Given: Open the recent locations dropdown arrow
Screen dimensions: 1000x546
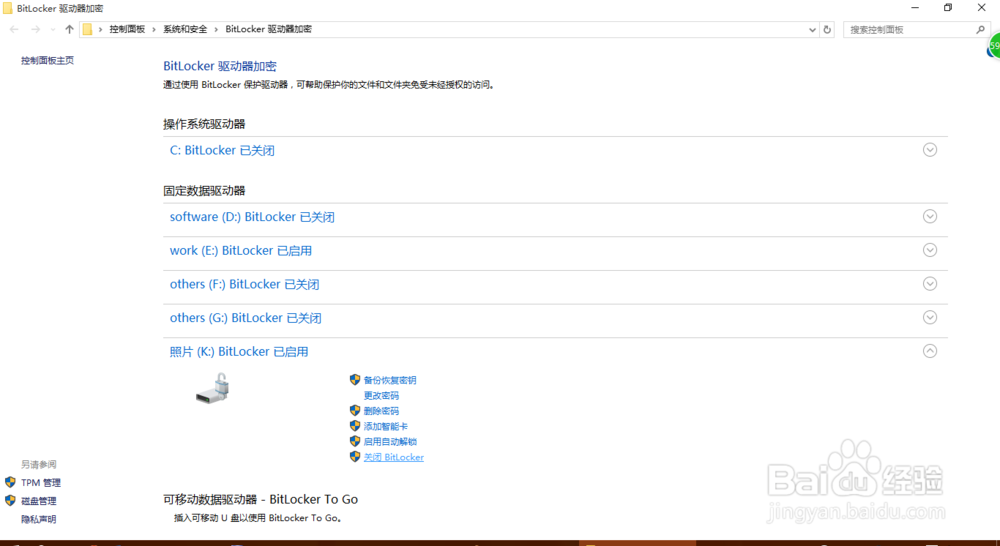Looking at the screenshot, I should tap(53, 29).
